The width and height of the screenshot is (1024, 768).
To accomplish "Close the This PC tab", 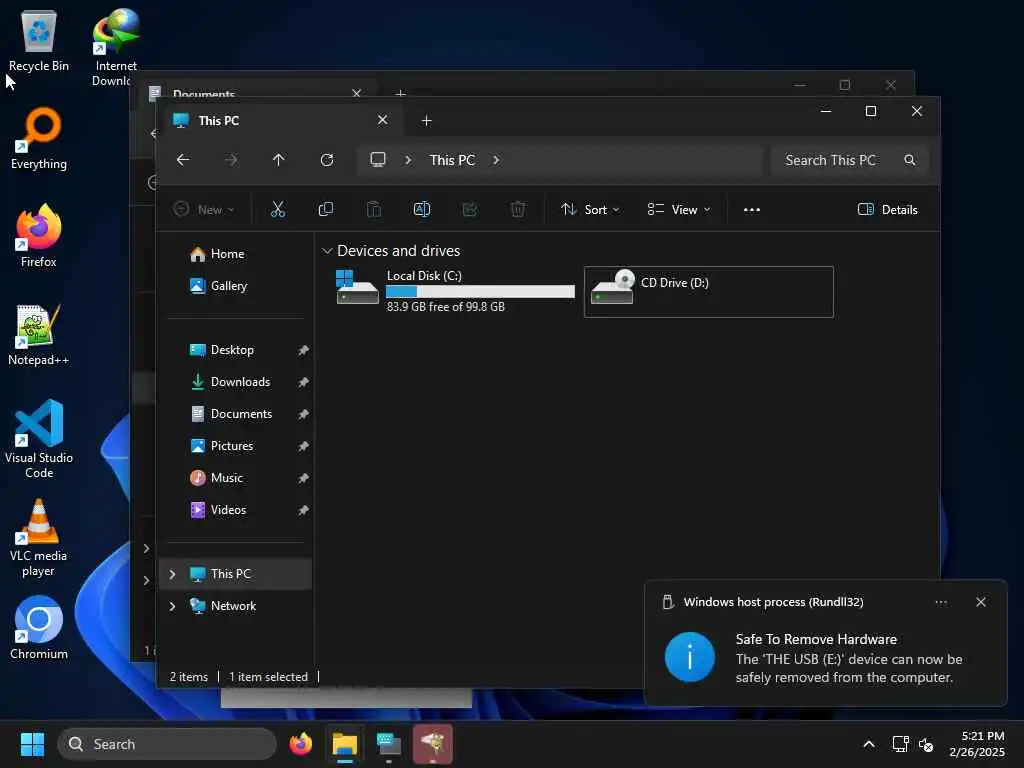I will coord(383,120).
